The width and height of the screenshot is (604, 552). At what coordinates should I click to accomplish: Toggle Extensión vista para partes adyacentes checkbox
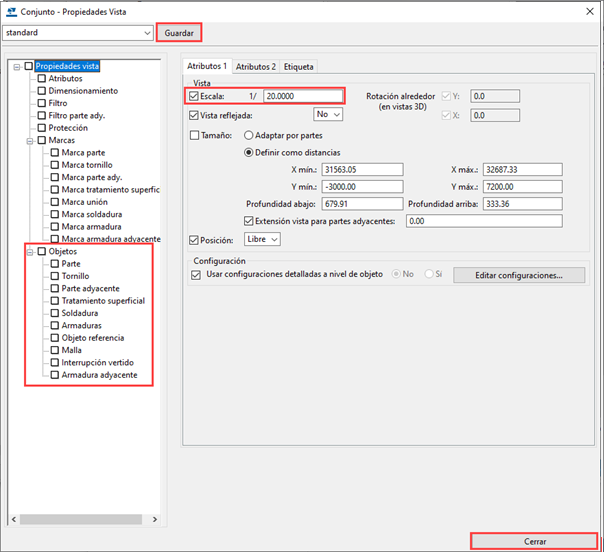point(249,220)
